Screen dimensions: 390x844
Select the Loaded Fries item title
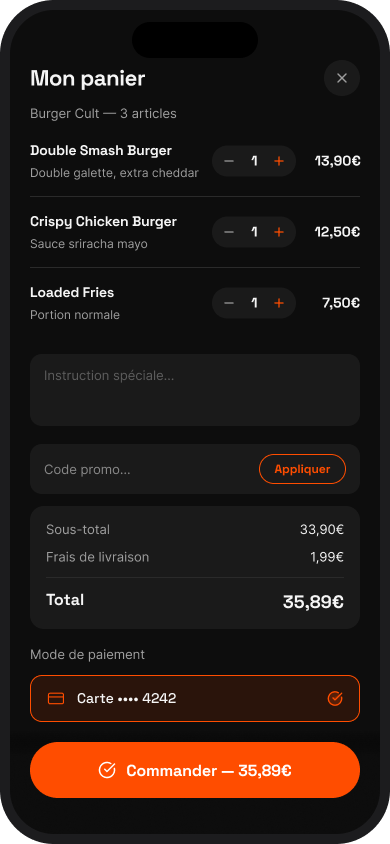click(72, 293)
